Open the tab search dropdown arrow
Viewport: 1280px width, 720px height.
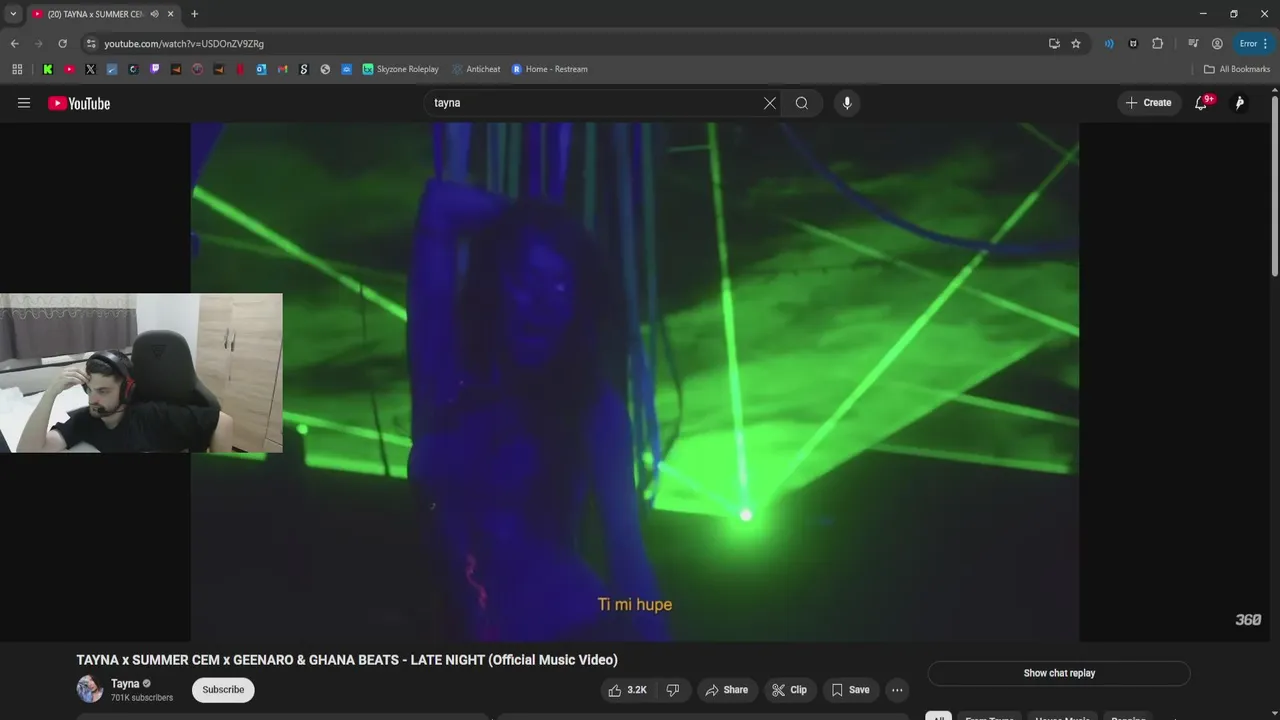[13, 14]
